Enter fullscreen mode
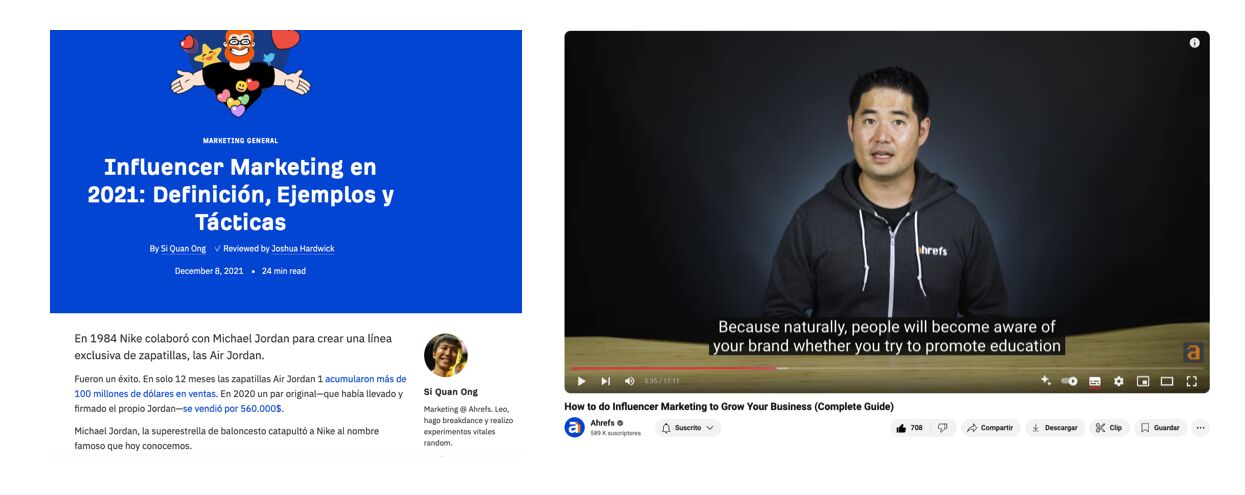The width and height of the screenshot is (1245, 495). [1191, 381]
